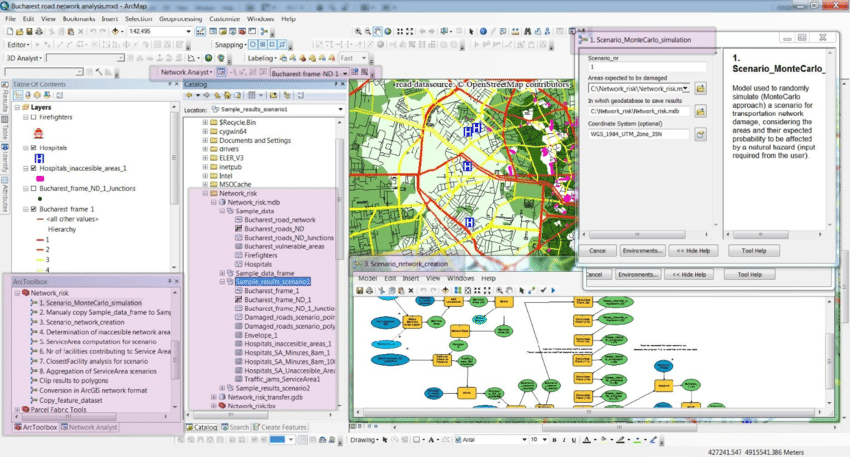
Task: Click the List By Drawing Order icon
Action: 18,95
